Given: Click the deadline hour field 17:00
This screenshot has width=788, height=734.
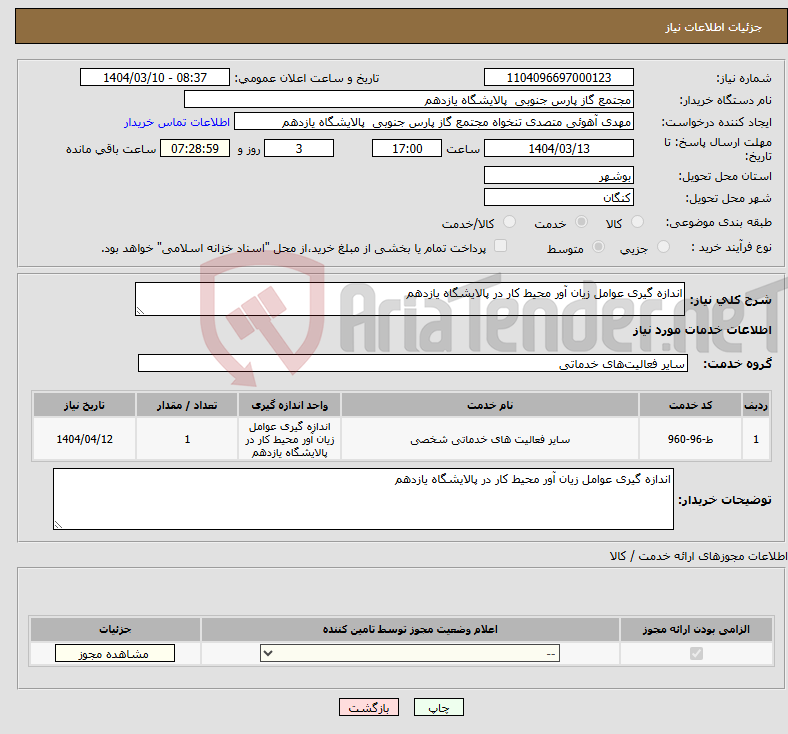Looking at the screenshot, I should [x=407, y=148].
